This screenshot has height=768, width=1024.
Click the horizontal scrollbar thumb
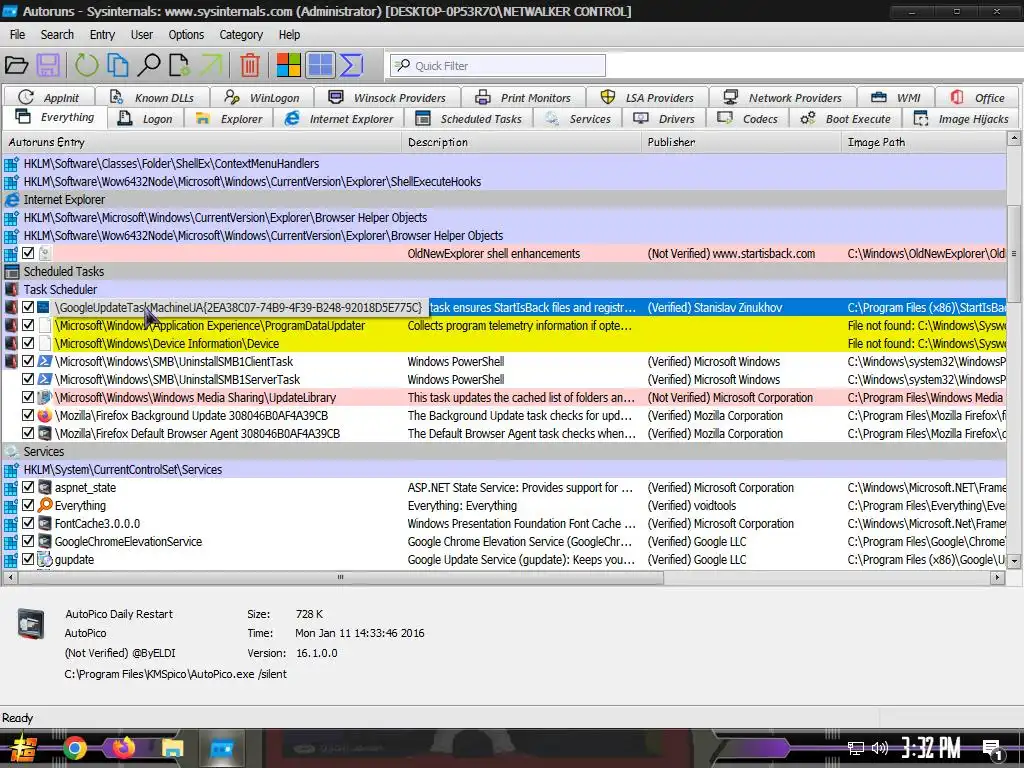(340, 577)
